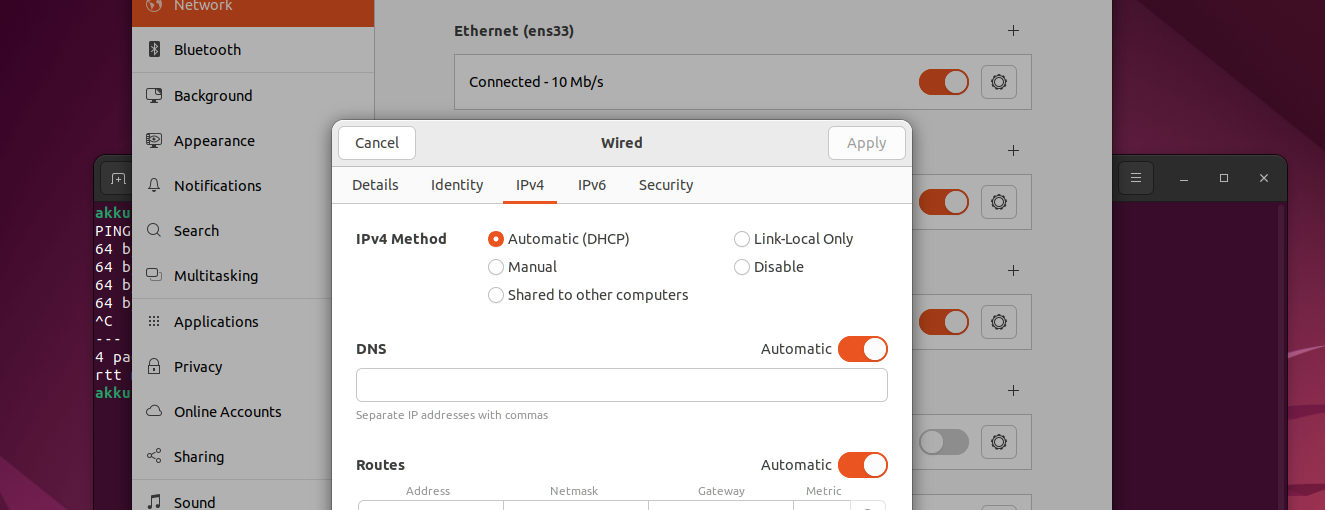Screen dimensions: 1325x510
Task: Open the Sharing settings panel
Action: pyautogui.click(x=198, y=457)
